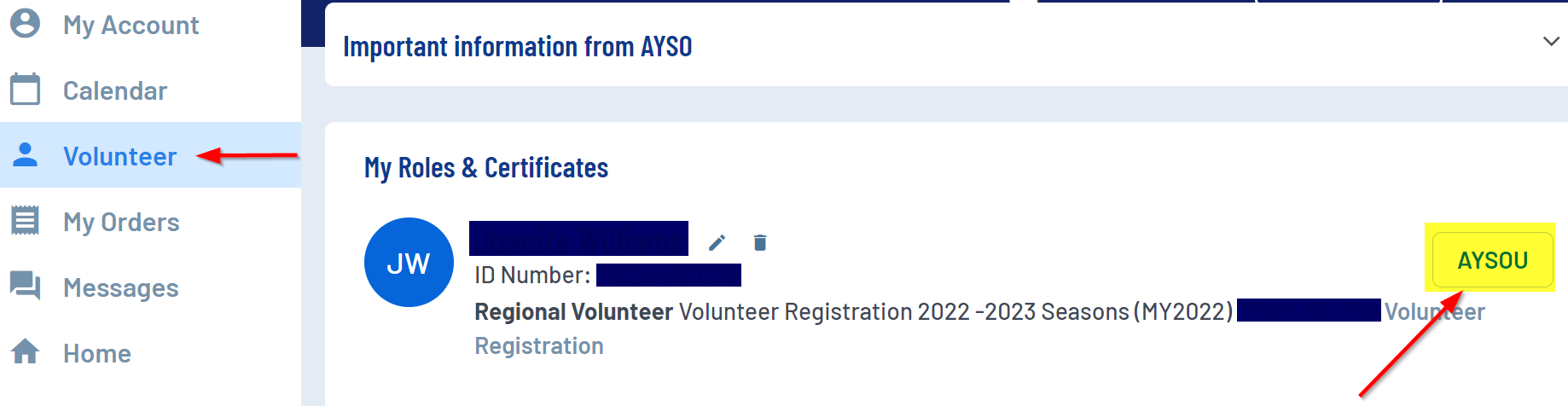1568x406 pixels.
Task: Open My Orders menu label
Action: click(x=121, y=222)
